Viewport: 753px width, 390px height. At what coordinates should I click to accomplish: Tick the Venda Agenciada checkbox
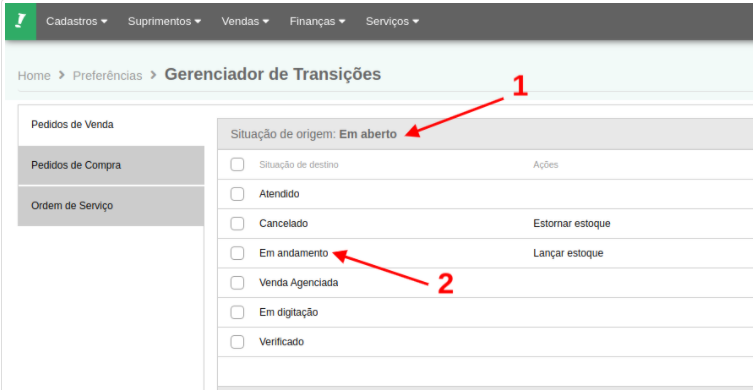(237, 283)
